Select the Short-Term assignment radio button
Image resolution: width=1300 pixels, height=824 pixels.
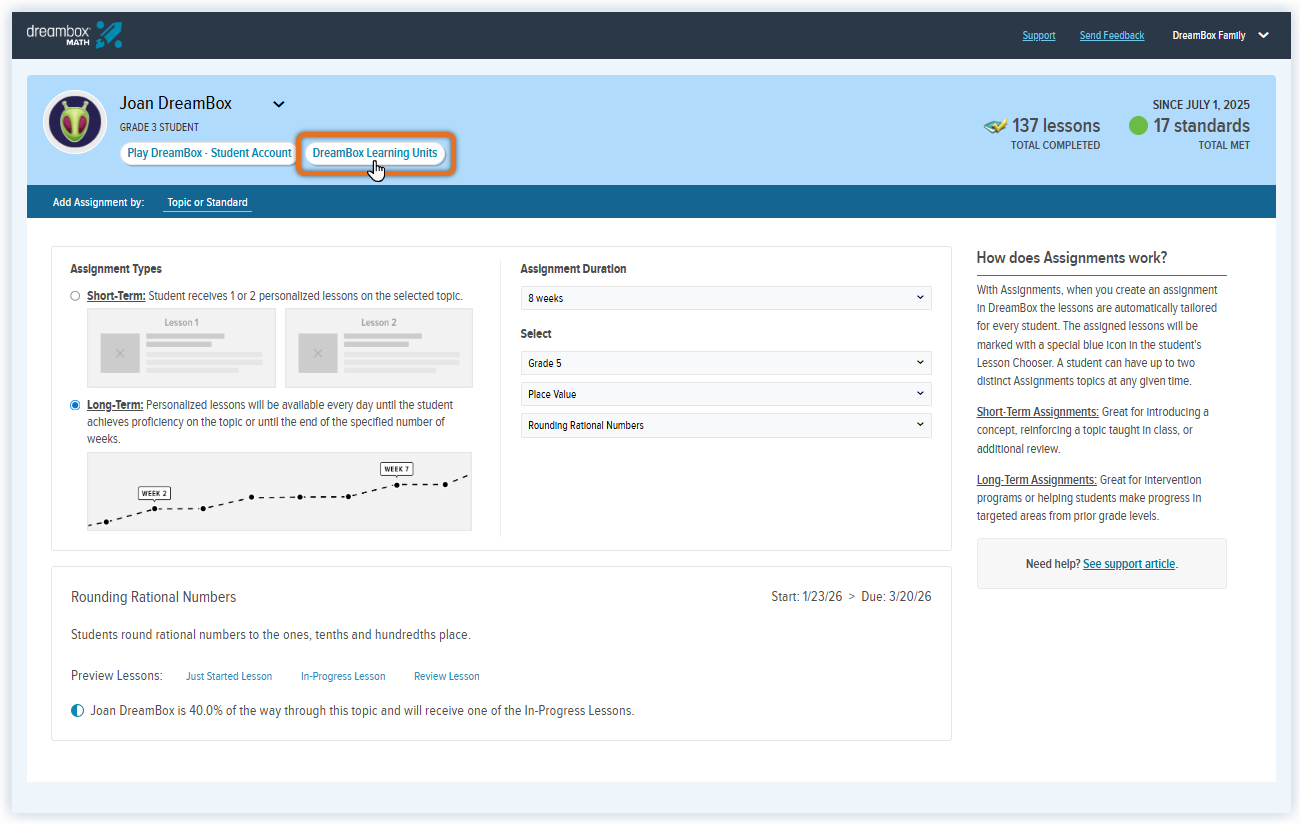(75, 296)
